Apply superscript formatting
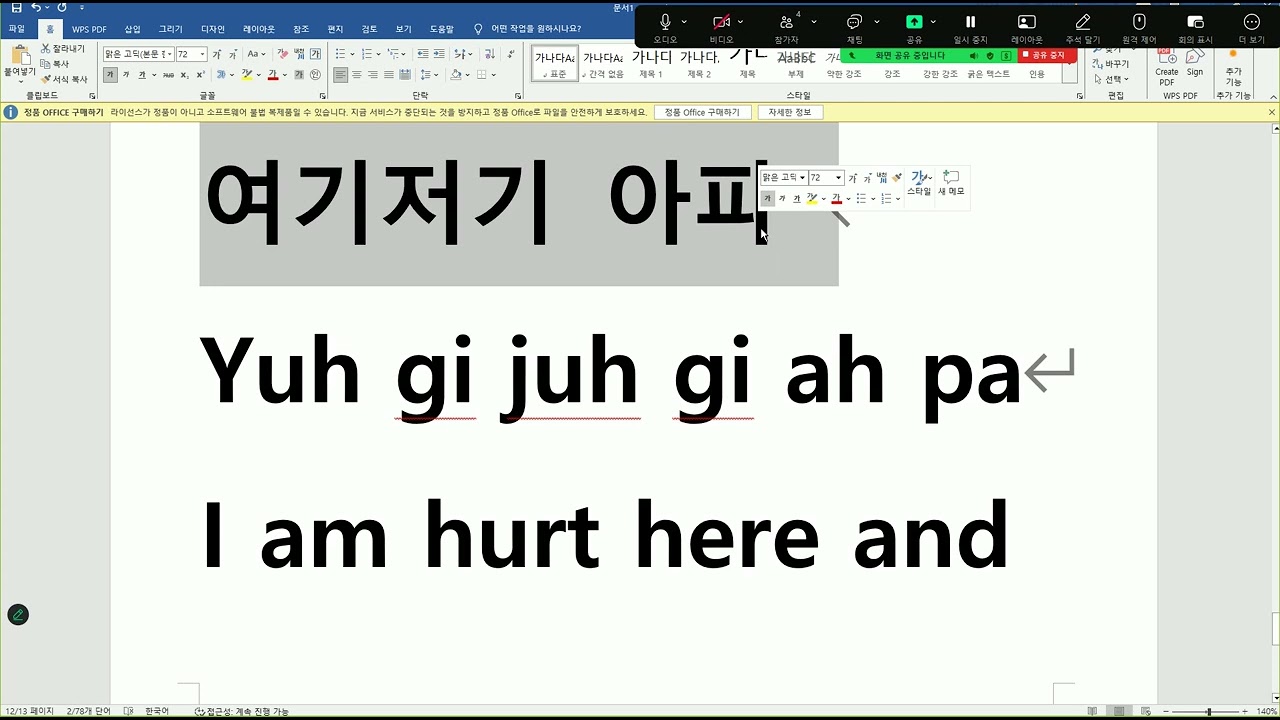This screenshot has width=1280, height=720. (x=200, y=75)
